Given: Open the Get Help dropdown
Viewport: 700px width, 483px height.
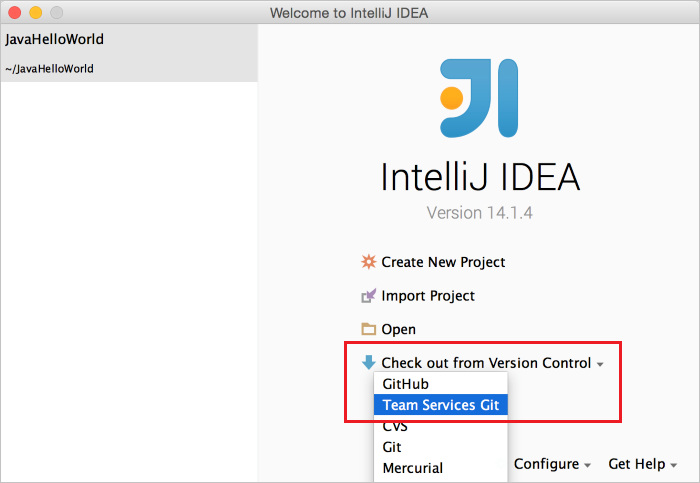Looking at the screenshot, I should 642,464.
